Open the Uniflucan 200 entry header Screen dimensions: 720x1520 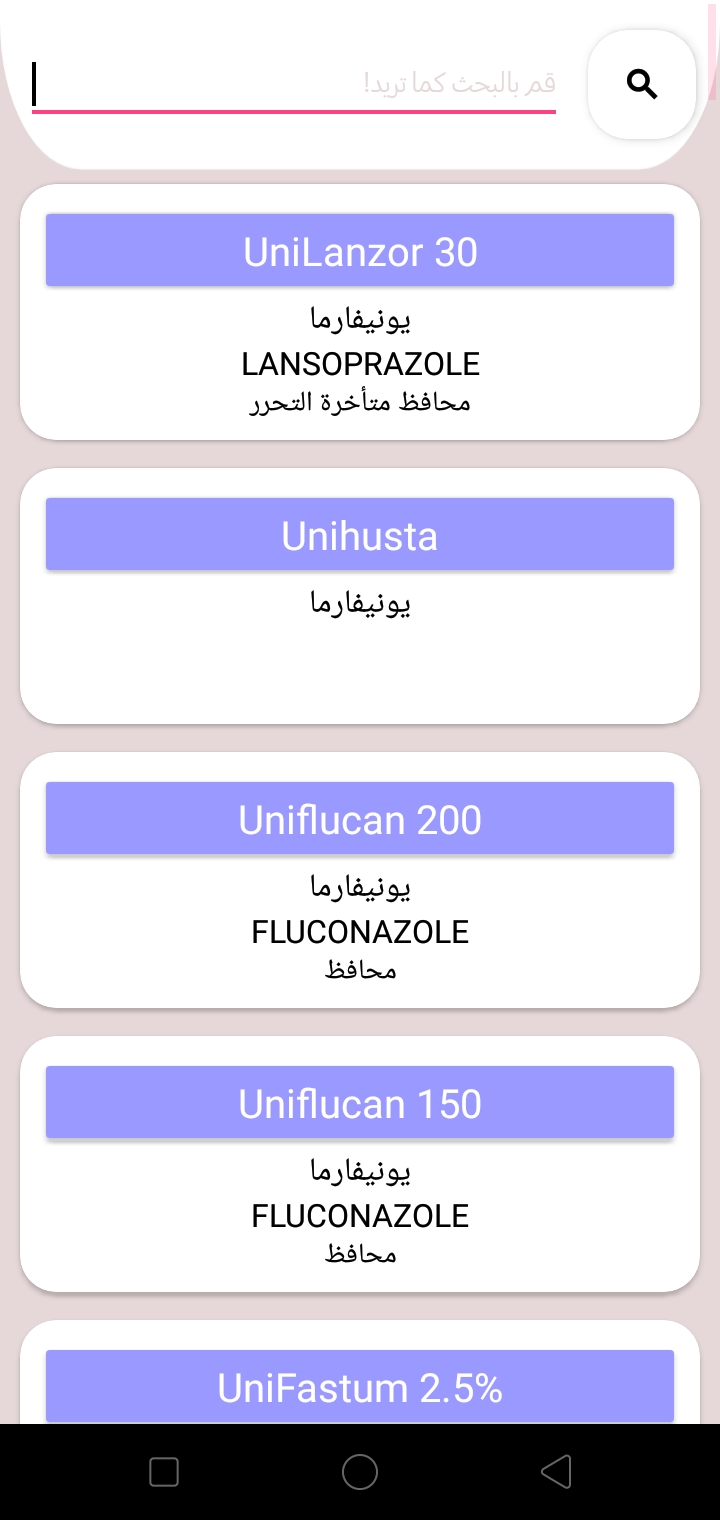360,820
